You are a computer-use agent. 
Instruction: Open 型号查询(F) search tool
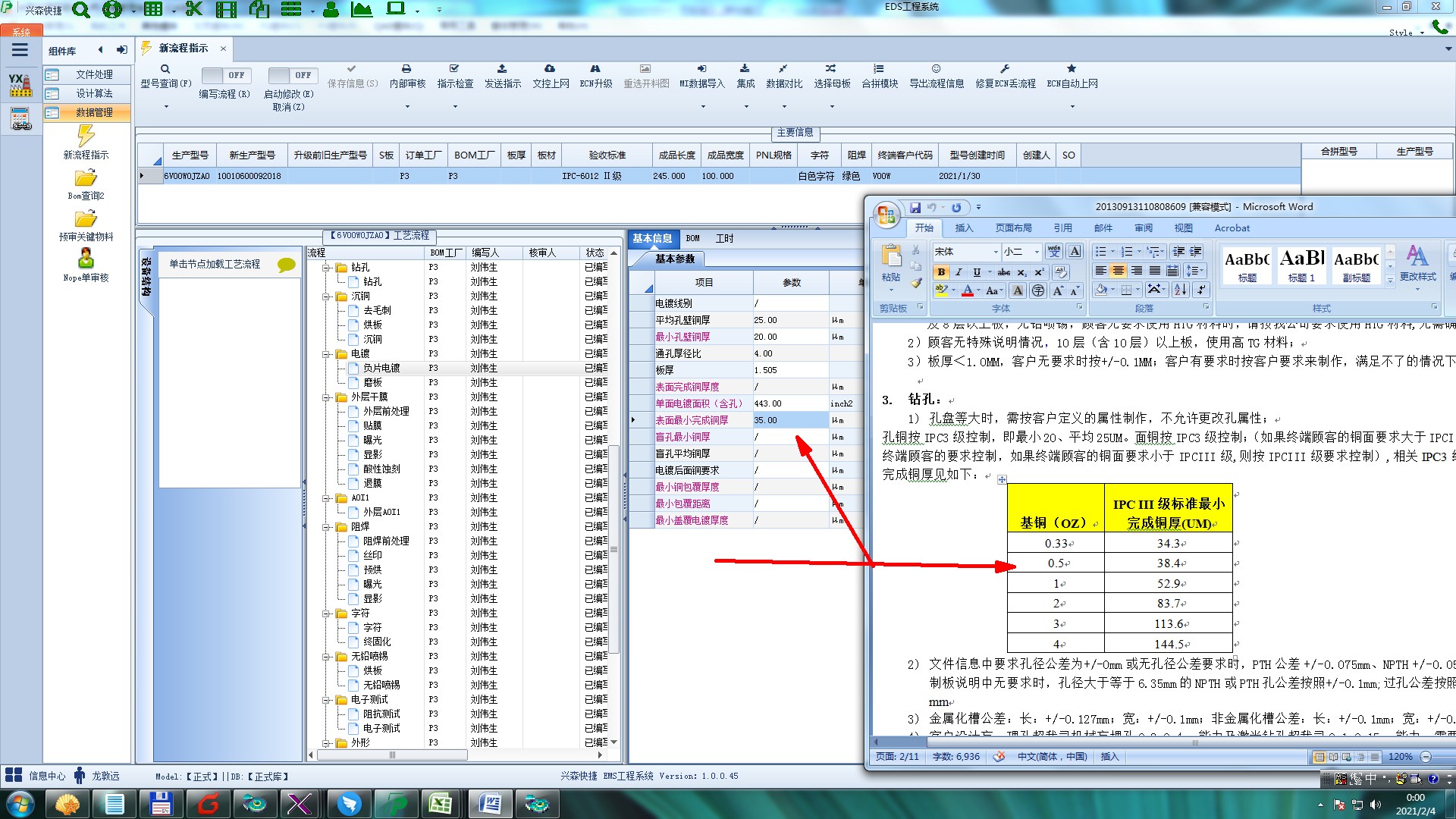tap(165, 77)
